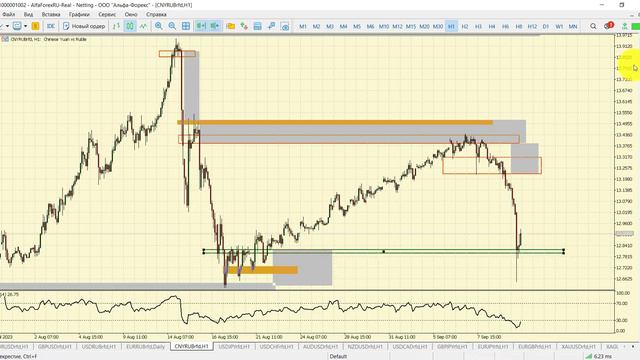The width and height of the screenshot is (640, 360).
Task: Open the Сервис menu
Action: pyautogui.click(x=107, y=14)
